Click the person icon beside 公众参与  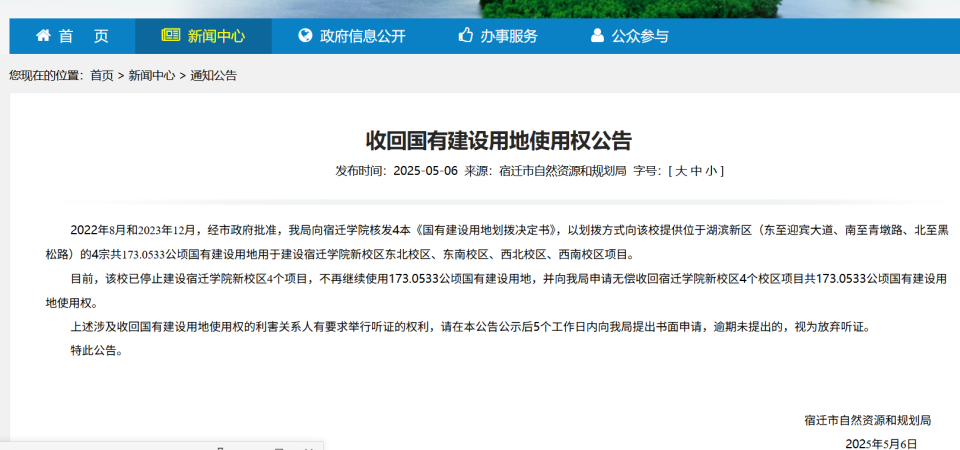tap(597, 36)
